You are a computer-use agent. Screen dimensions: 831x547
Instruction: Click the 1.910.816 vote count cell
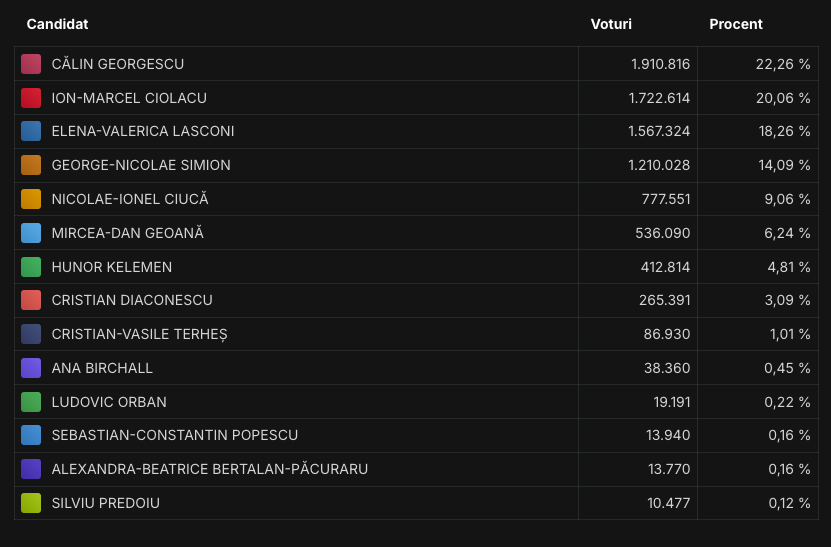coord(660,64)
